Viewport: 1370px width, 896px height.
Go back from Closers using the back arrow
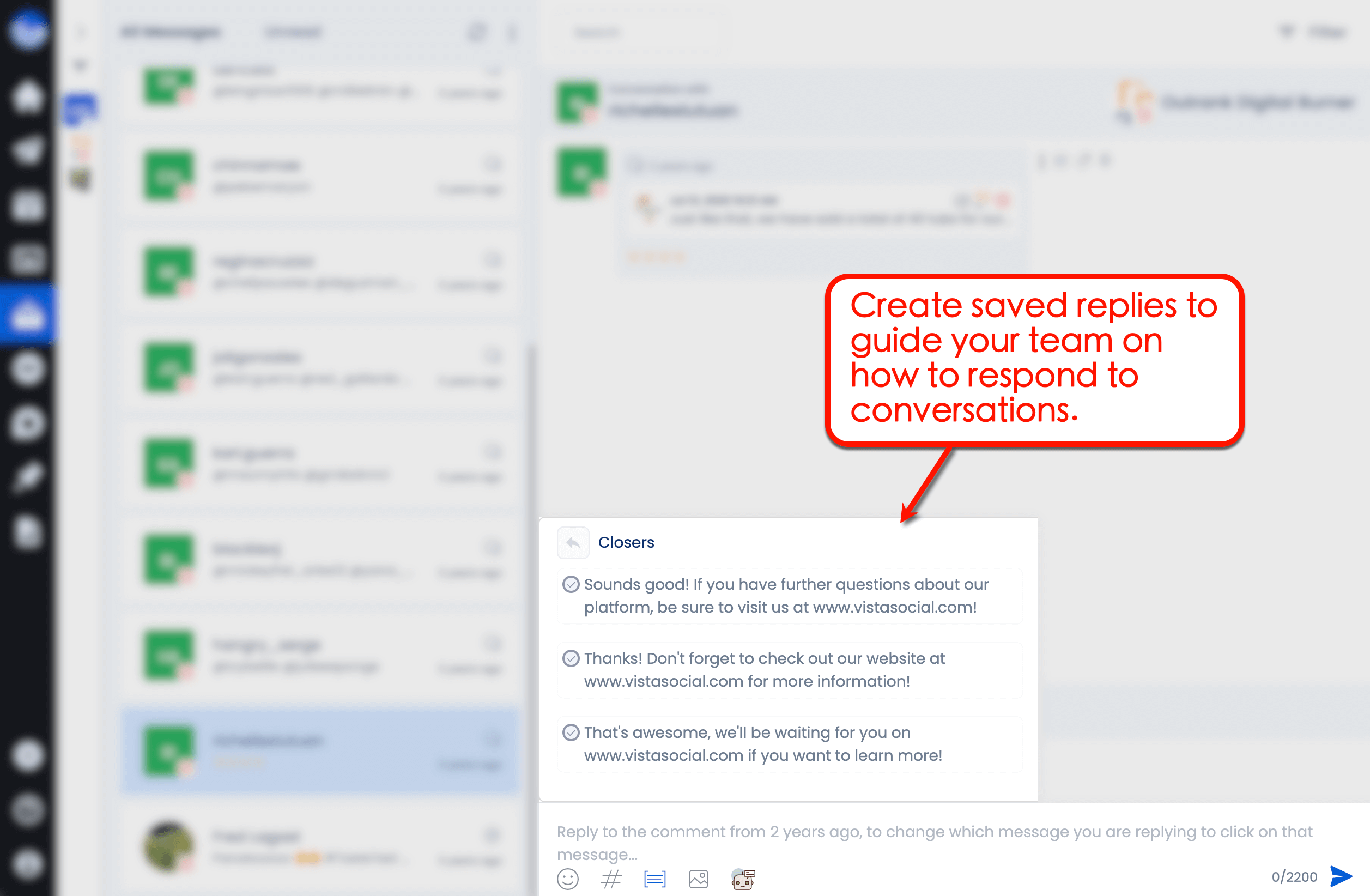click(x=573, y=542)
